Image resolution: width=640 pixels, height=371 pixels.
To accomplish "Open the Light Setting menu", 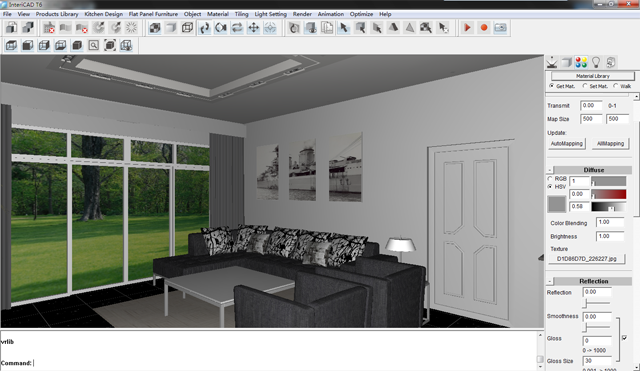I will (271, 14).
